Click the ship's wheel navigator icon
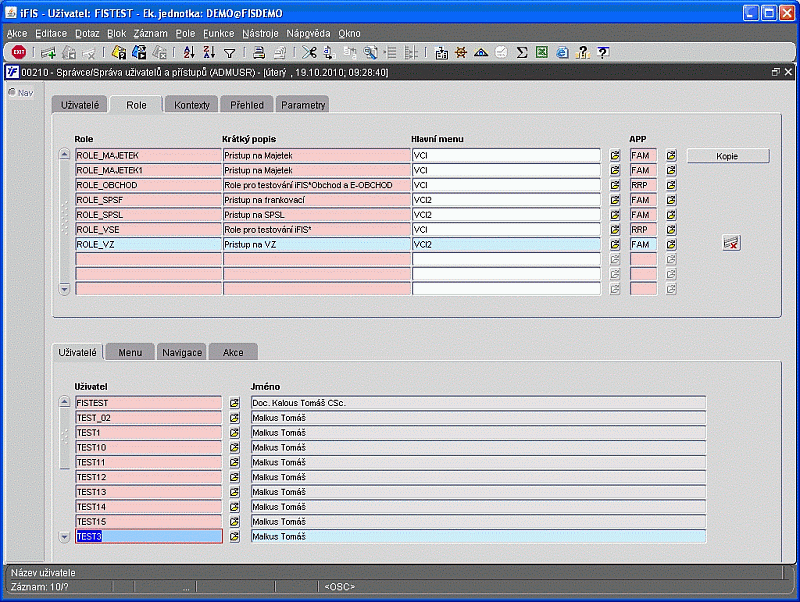Viewport: 800px width, 602px height. click(461, 52)
